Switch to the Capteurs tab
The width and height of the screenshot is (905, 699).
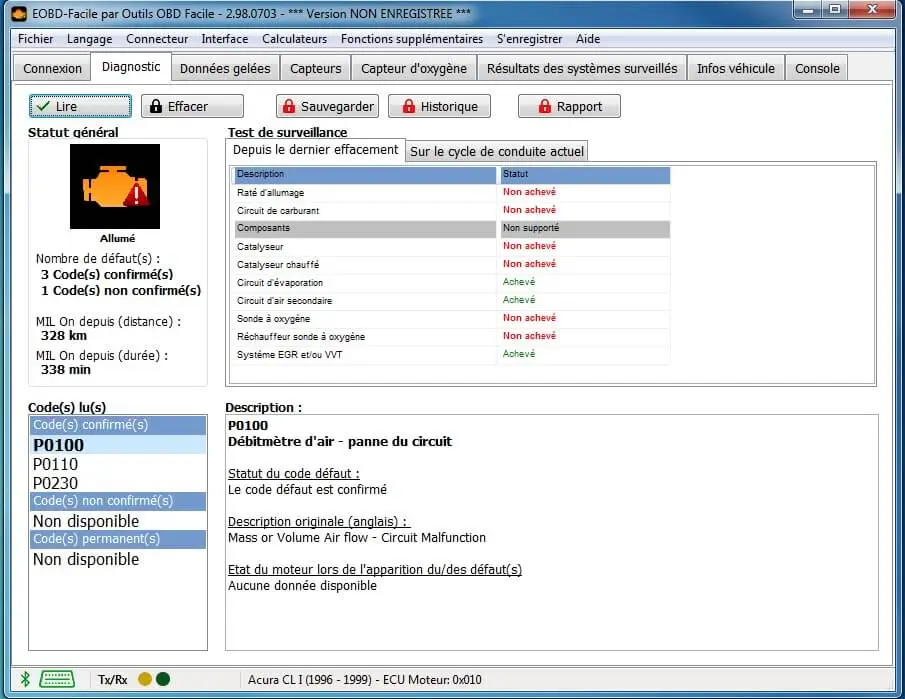[316, 69]
